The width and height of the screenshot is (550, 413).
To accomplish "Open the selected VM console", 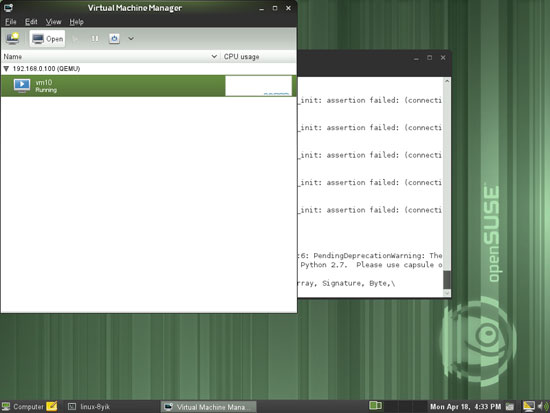I will (47, 39).
